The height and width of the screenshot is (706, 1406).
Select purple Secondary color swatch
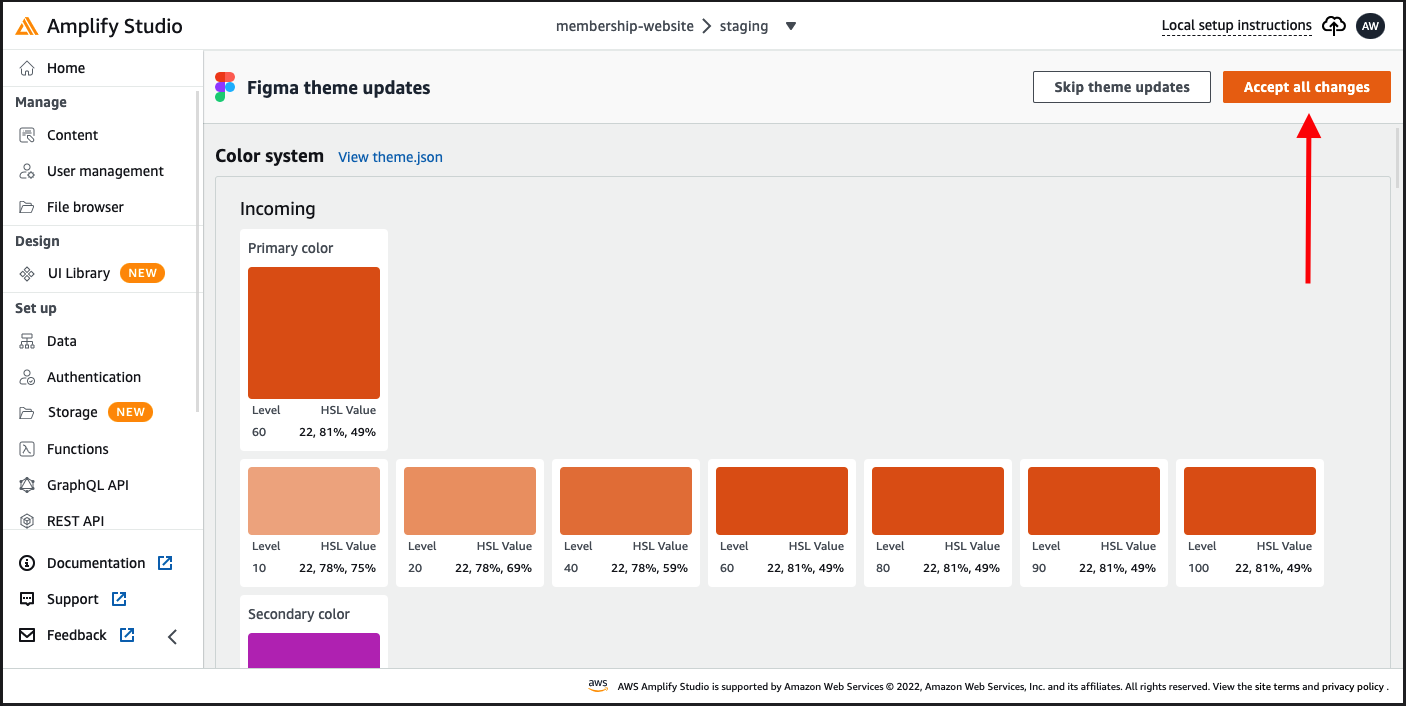[x=314, y=650]
